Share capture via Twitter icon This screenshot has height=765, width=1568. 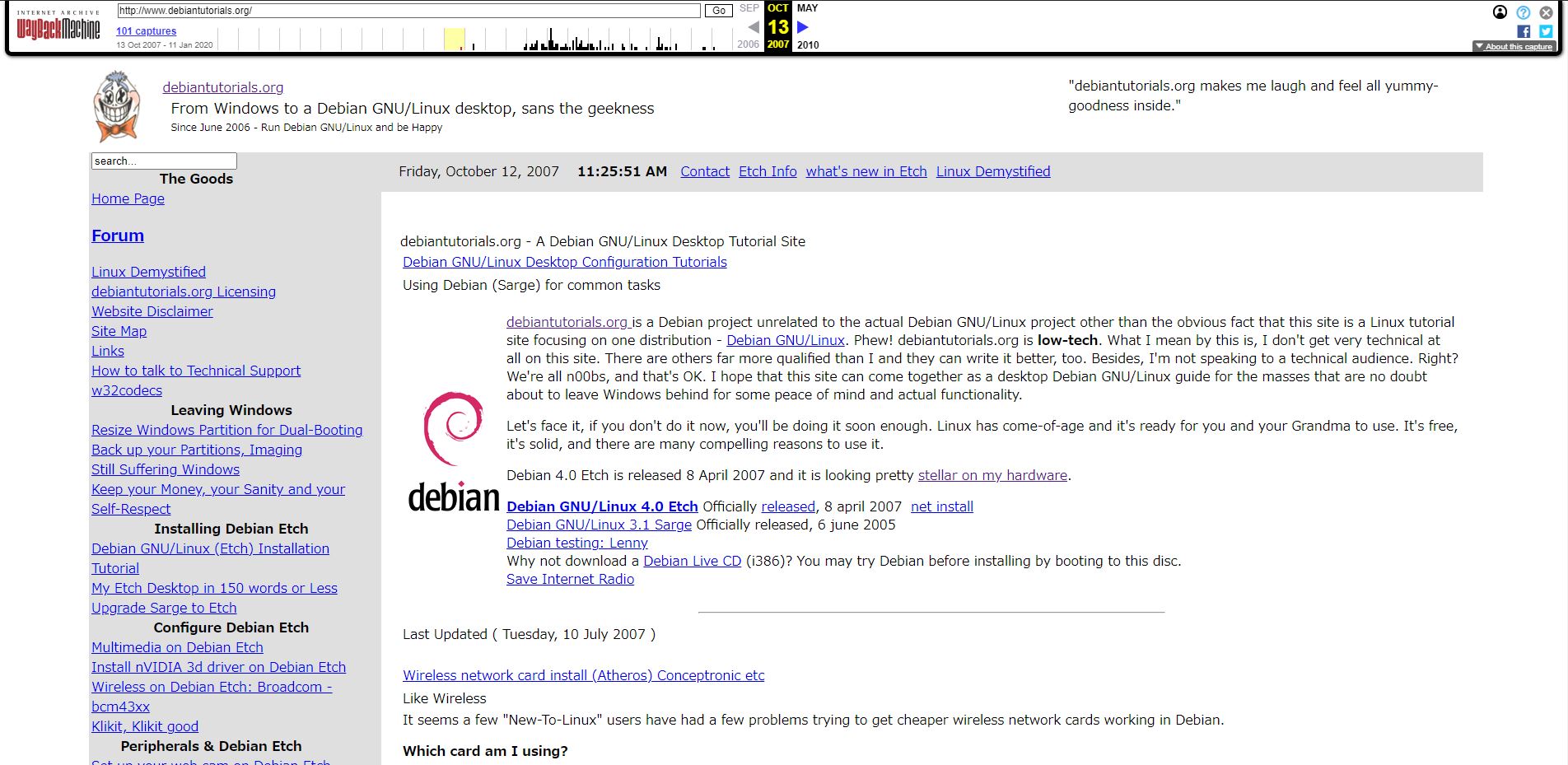click(1546, 31)
